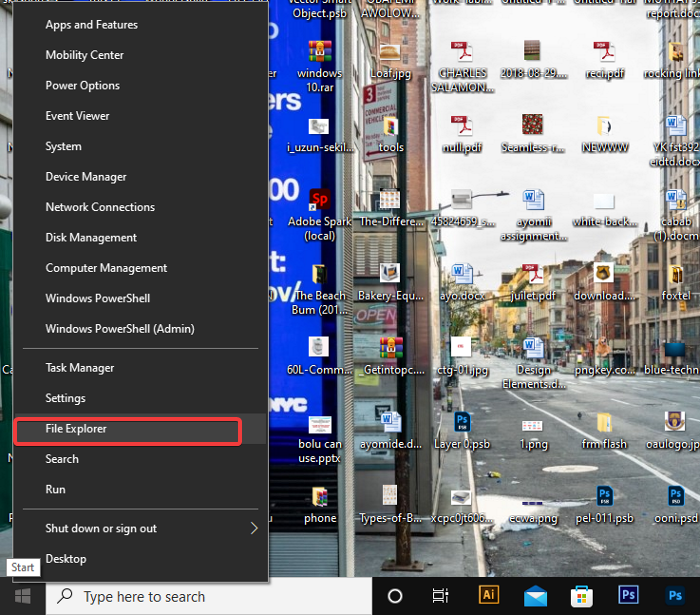Expand the Shut down or sign out submenu
Image resolution: width=700 pixels, height=615 pixels.
pos(101,528)
